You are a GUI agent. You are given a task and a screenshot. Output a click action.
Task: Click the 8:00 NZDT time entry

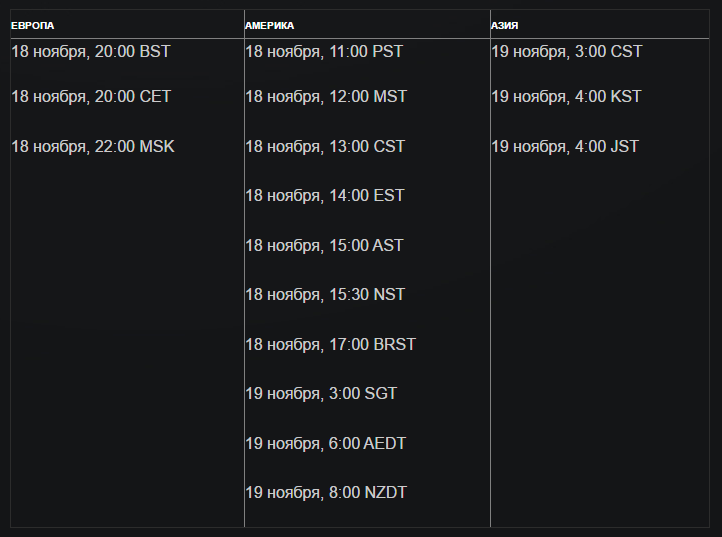(x=326, y=493)
